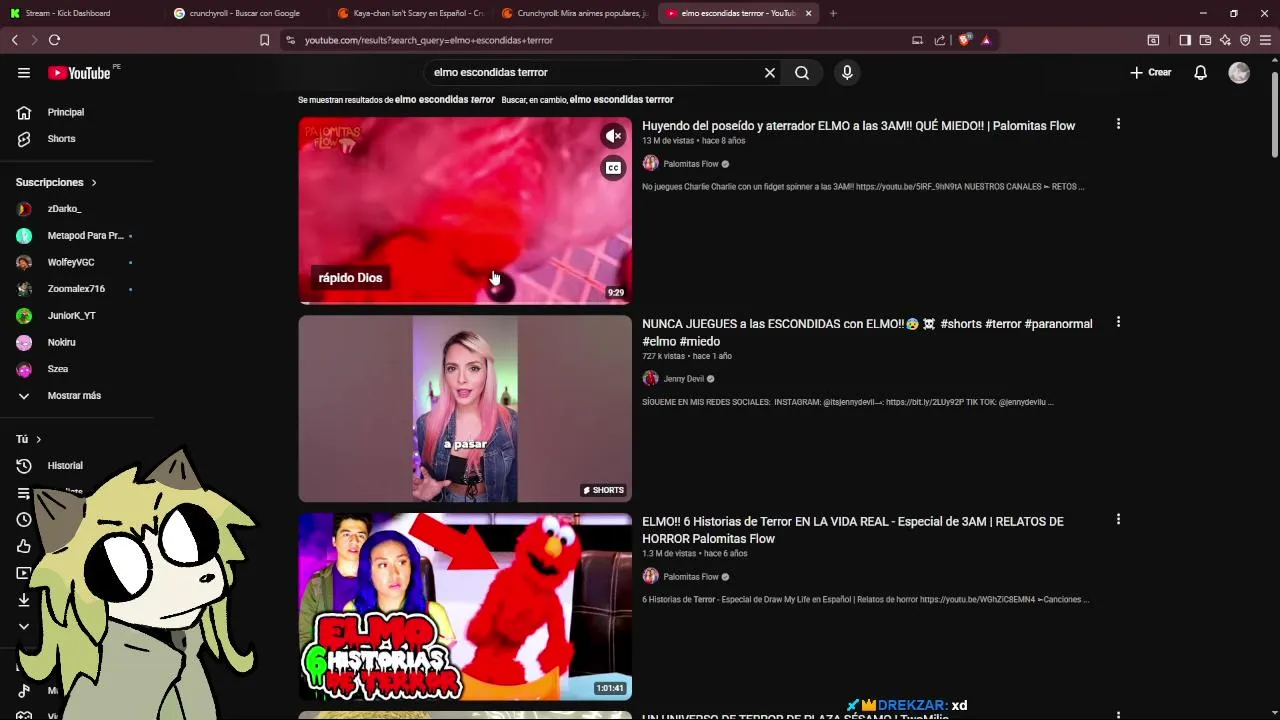Image resolution: width=1280 pixels, height=720 pixels.
Task: Toggle captions on the preview with CC
Action: click(613, 168)
